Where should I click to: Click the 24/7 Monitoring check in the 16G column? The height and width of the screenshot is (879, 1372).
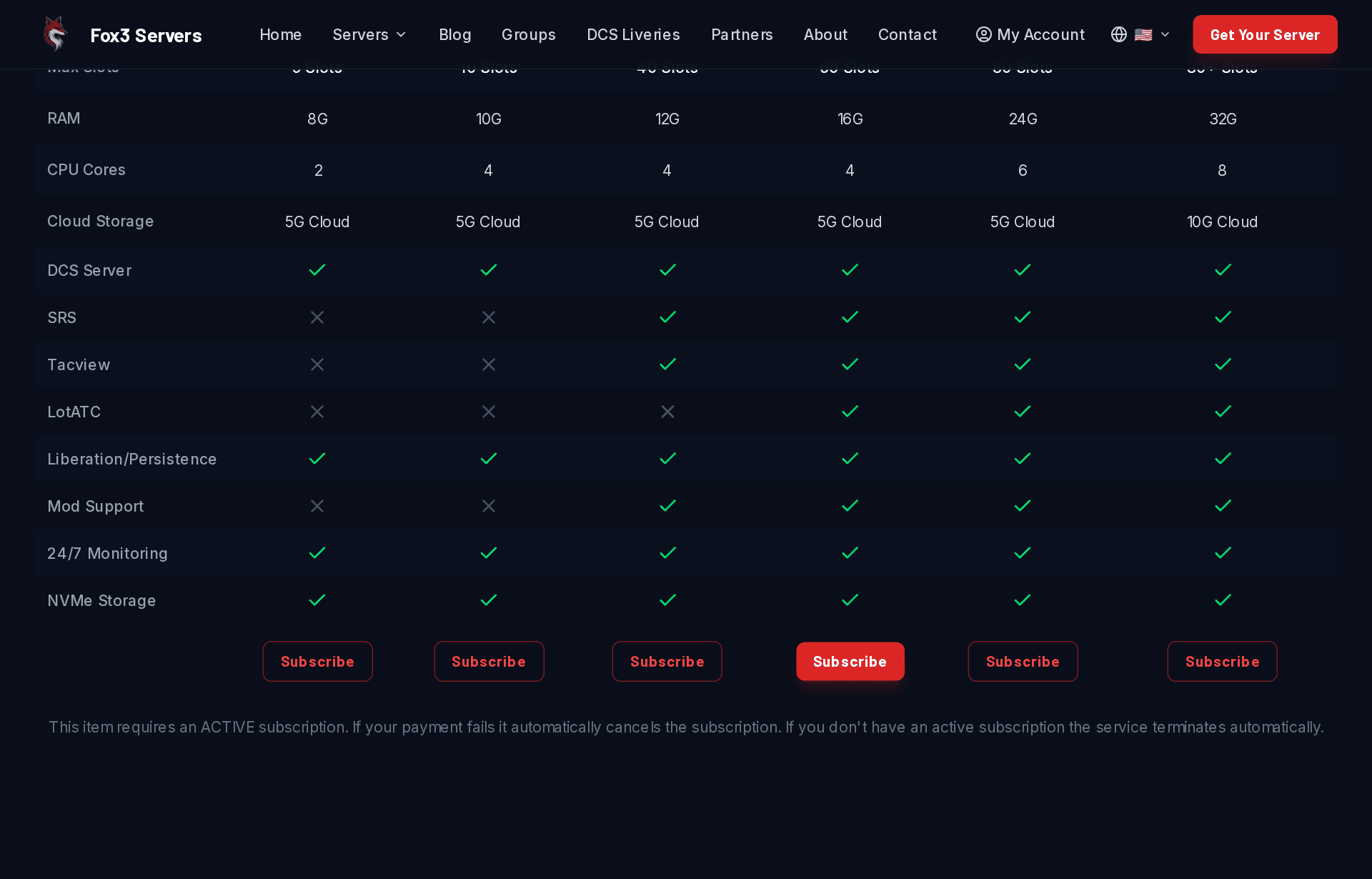[850, 553]
